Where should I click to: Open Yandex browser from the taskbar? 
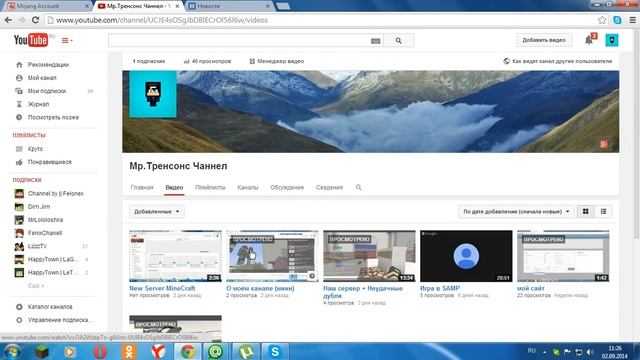pos(158,351)
